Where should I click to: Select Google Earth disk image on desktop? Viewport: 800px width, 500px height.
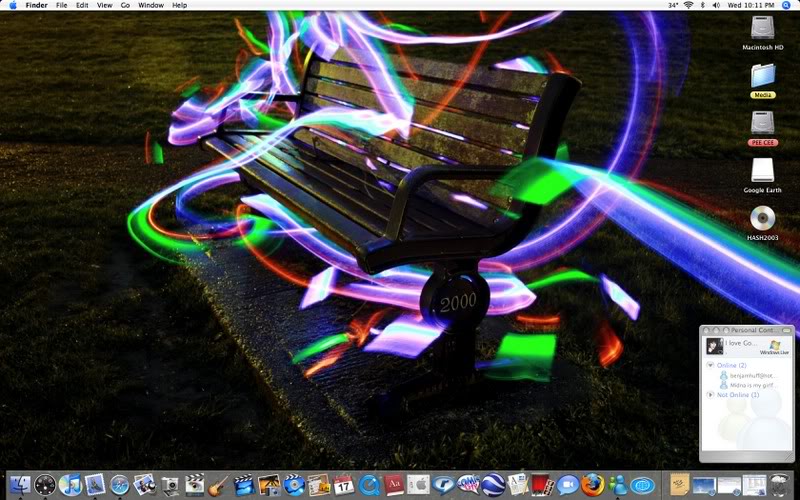762,176
